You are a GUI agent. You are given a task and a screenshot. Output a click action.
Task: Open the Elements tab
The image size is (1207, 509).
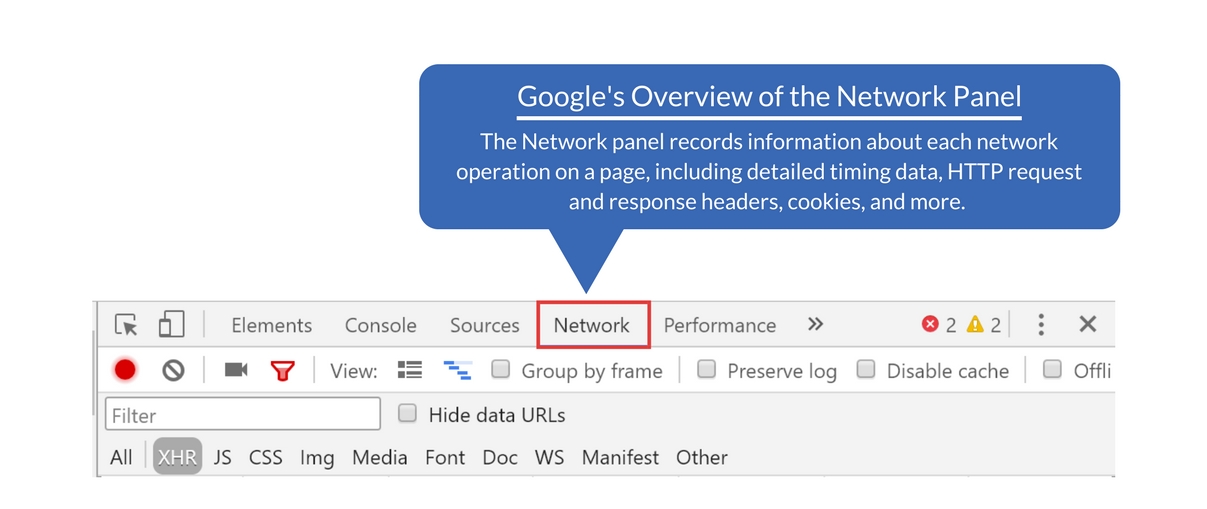click(x=272, y=325)
